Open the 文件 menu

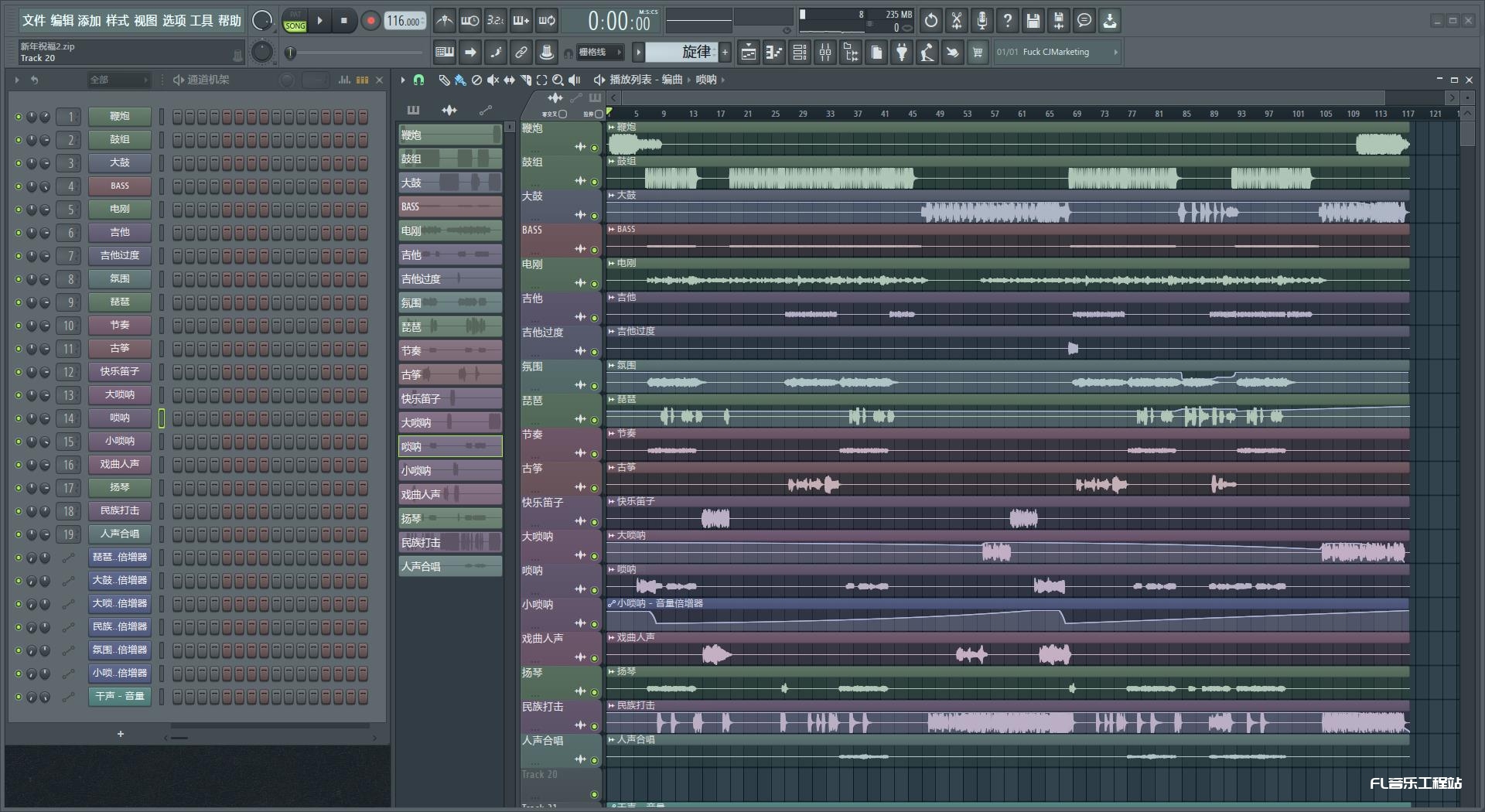34,21
